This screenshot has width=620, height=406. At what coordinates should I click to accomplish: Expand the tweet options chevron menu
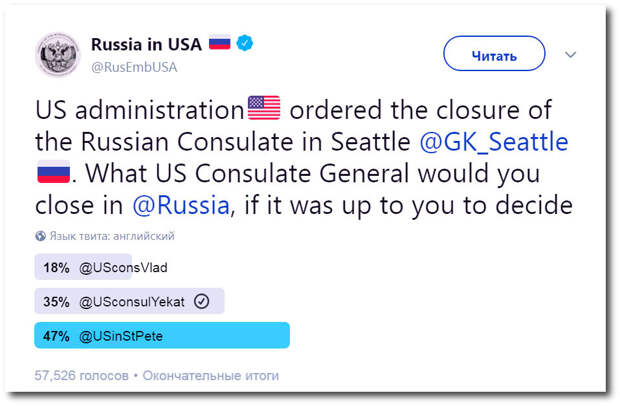point(570,54)
